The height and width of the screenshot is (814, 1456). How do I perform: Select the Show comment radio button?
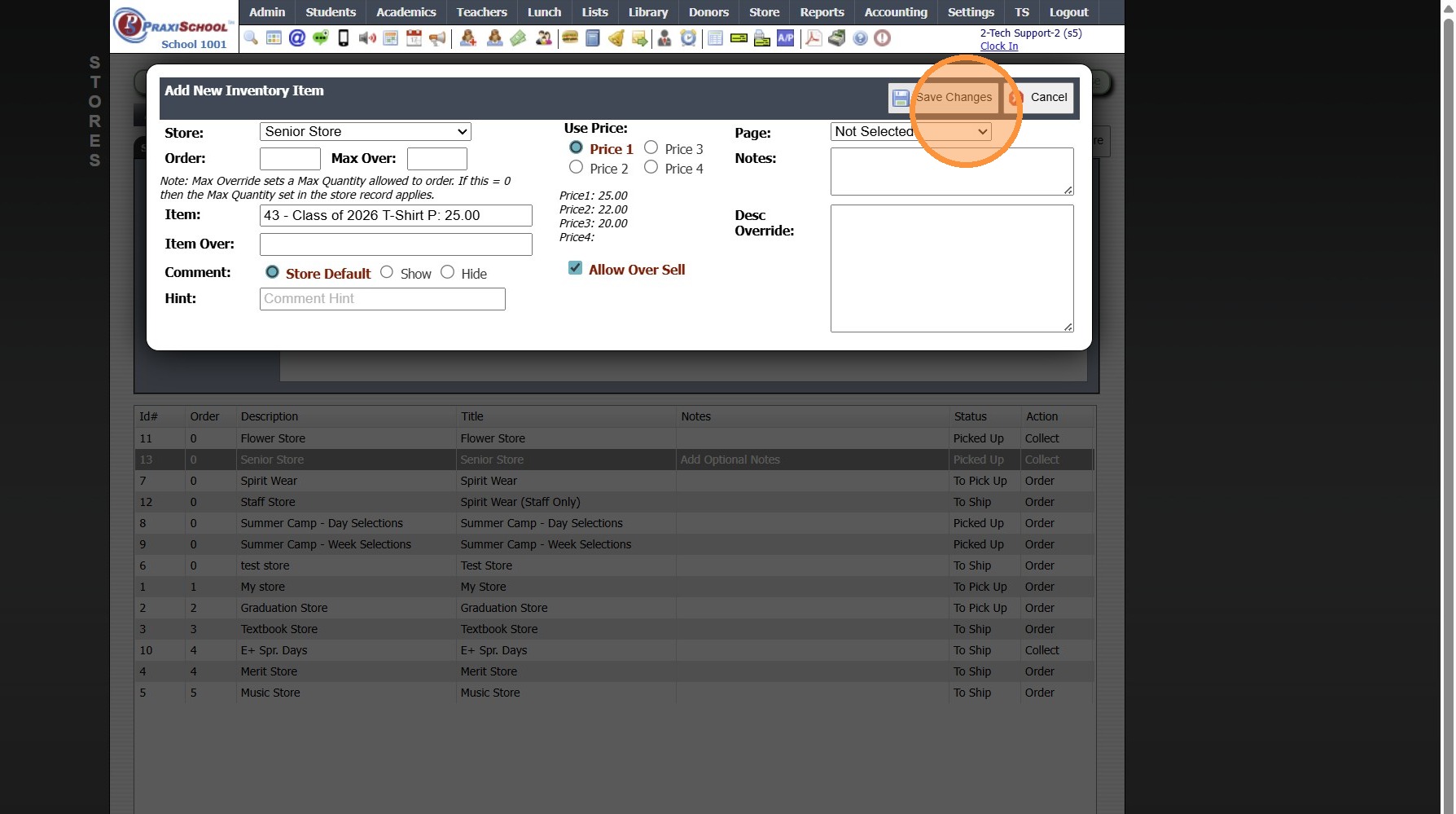click(387, 272)
